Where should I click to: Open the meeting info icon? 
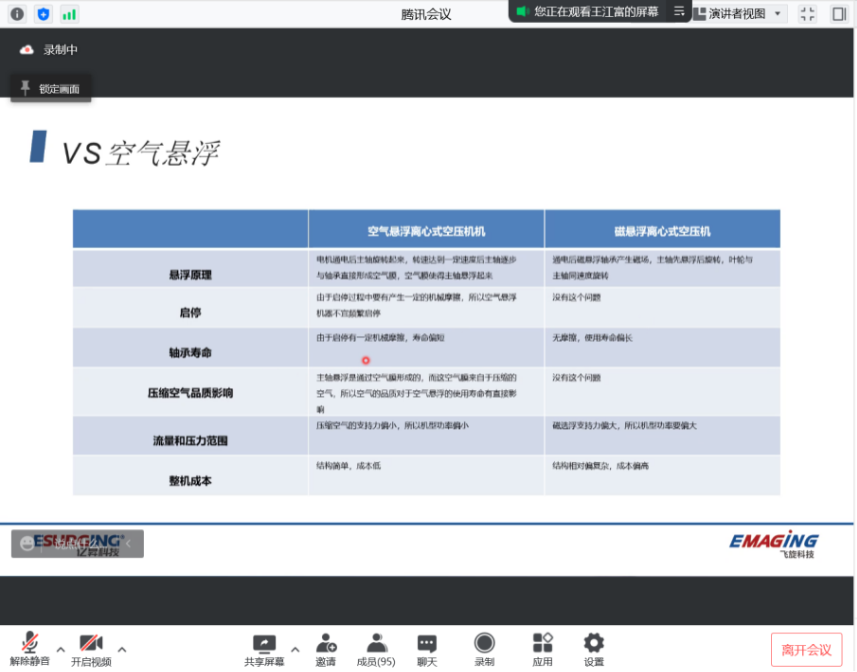point(17,14)
